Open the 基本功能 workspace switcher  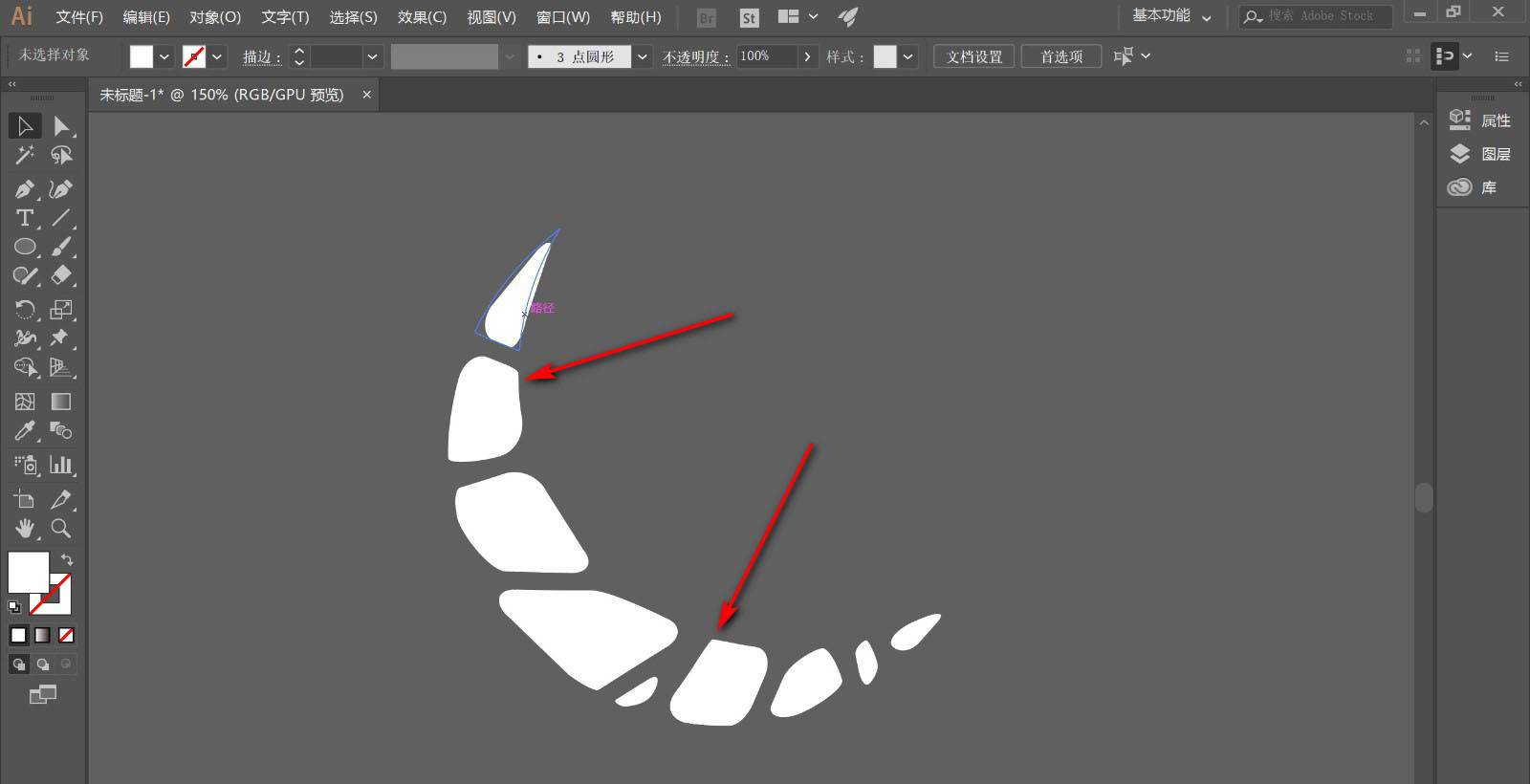[x=1171, y=16]
